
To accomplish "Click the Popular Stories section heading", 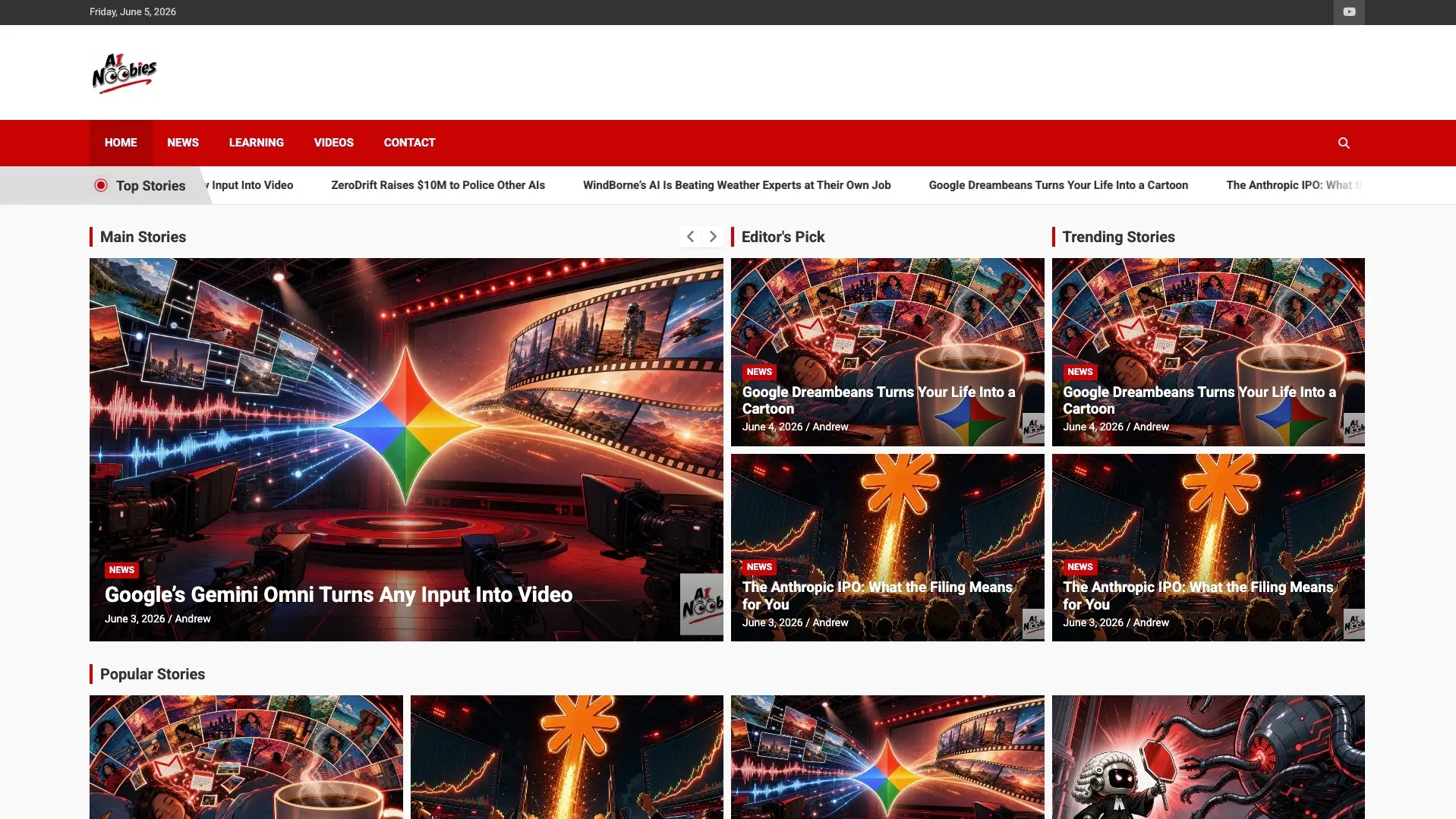I will point(153,674).
